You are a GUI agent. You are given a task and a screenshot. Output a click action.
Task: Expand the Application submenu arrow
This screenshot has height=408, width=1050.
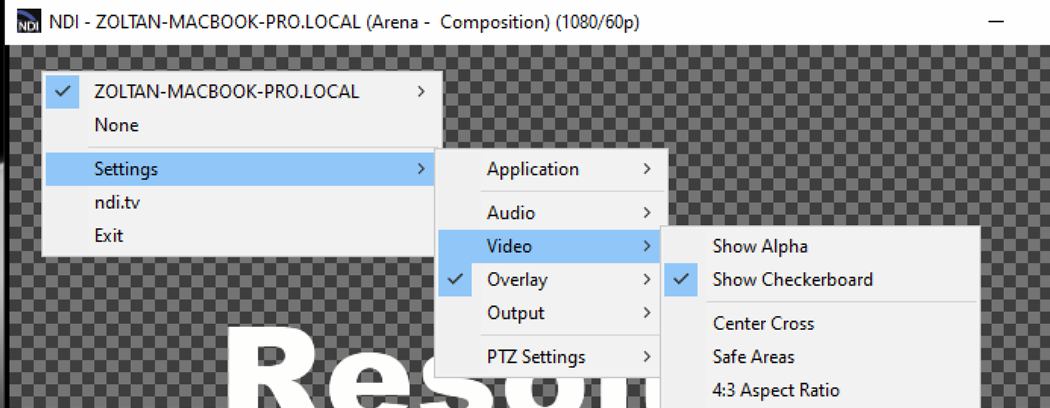[x=647, y=170]
